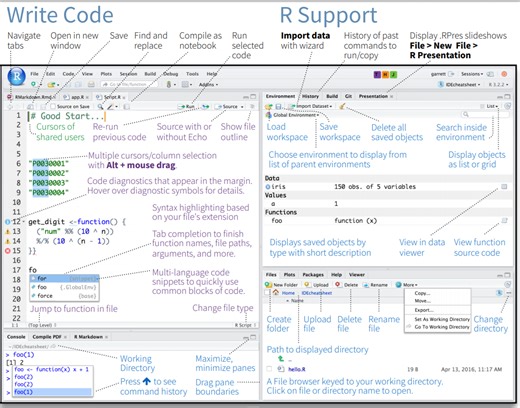Click the green J collaborator swatch
Image resolution: width=520 pixels, height=408 pixels.
(x=393, y=74)
